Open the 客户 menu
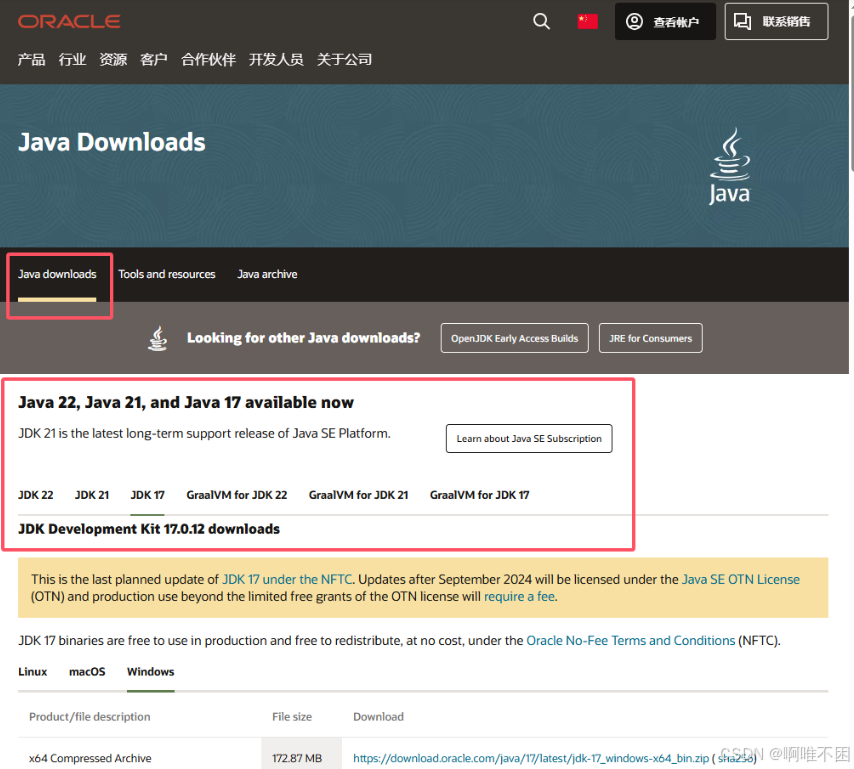This screenshot has height=769, width=854. pos(154,59)
